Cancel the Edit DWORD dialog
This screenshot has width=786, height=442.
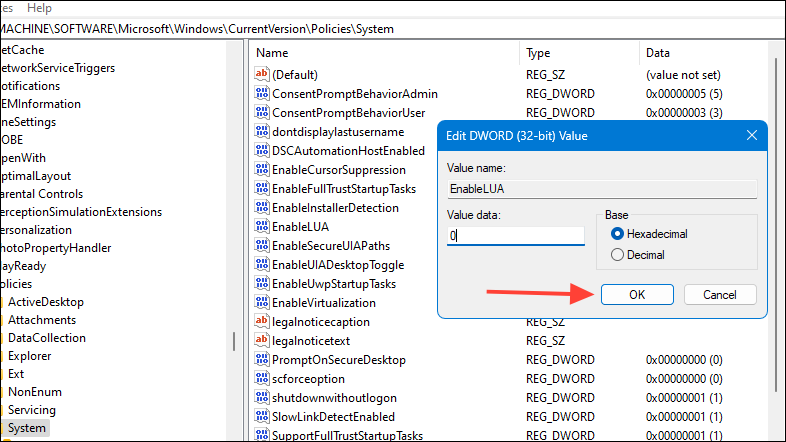[x=720, y=295]
